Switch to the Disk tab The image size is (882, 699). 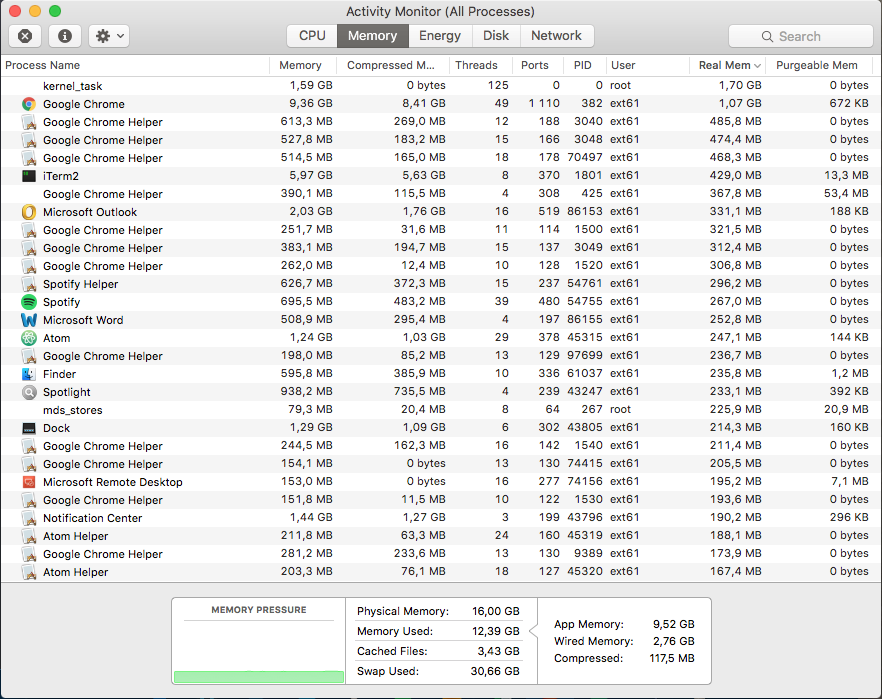[496, 36]
